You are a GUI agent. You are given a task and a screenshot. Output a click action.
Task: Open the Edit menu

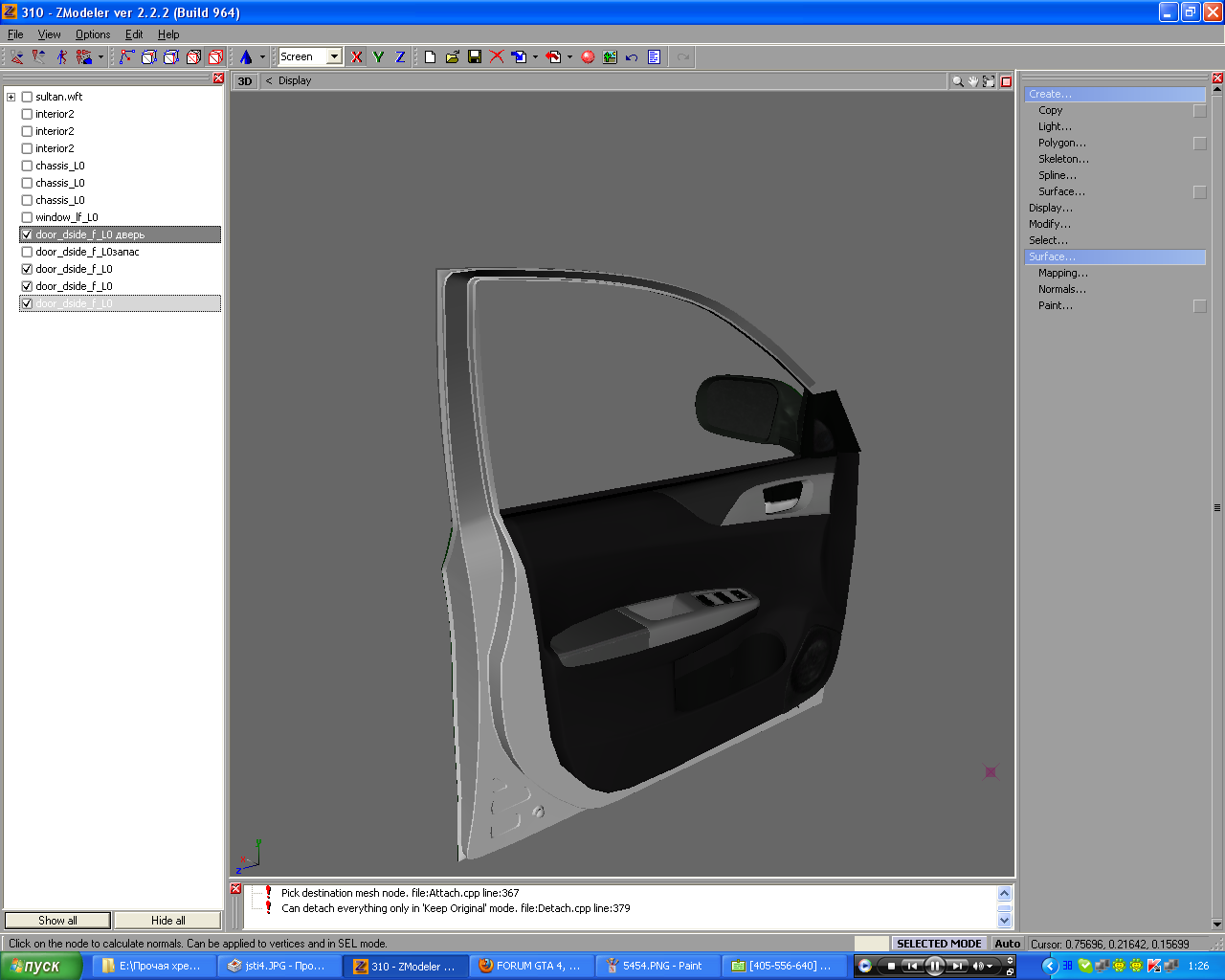click(x=134, y=34)
